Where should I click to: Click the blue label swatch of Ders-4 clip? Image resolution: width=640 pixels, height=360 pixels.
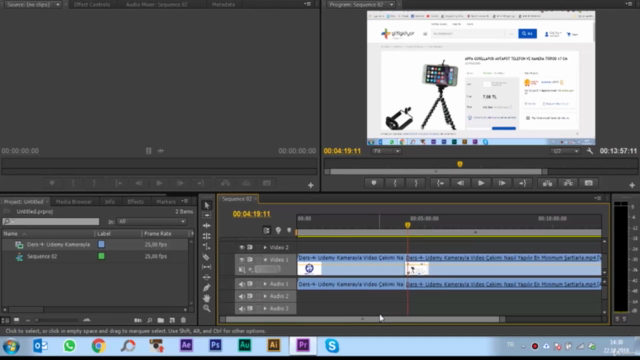tap(101, 244)
